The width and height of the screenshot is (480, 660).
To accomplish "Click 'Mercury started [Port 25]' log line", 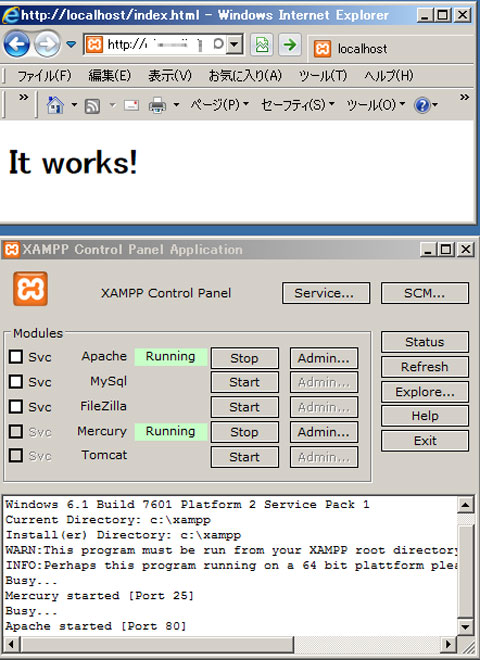I will coord(99,596).
